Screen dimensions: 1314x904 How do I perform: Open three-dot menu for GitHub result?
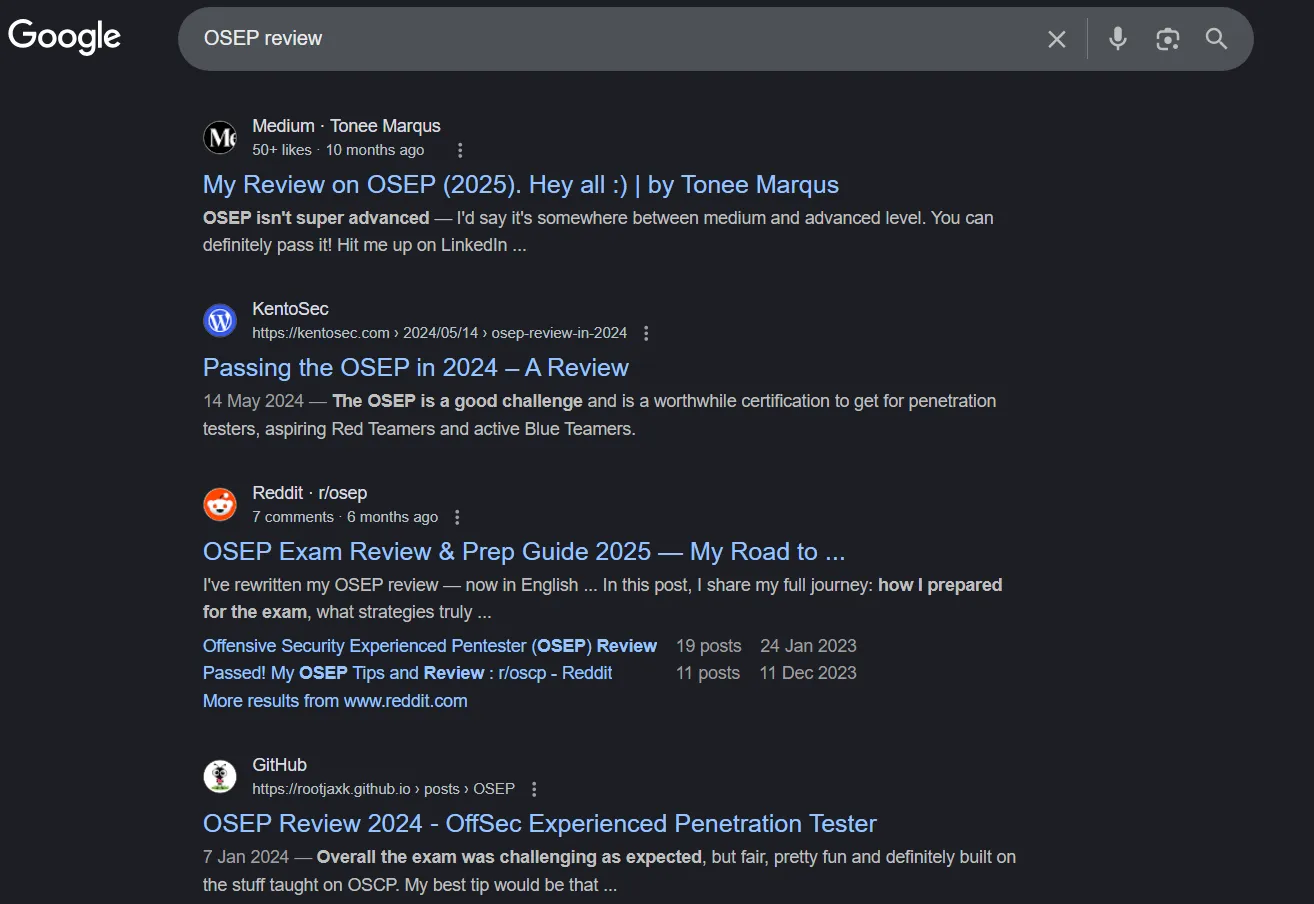point(534,789)
